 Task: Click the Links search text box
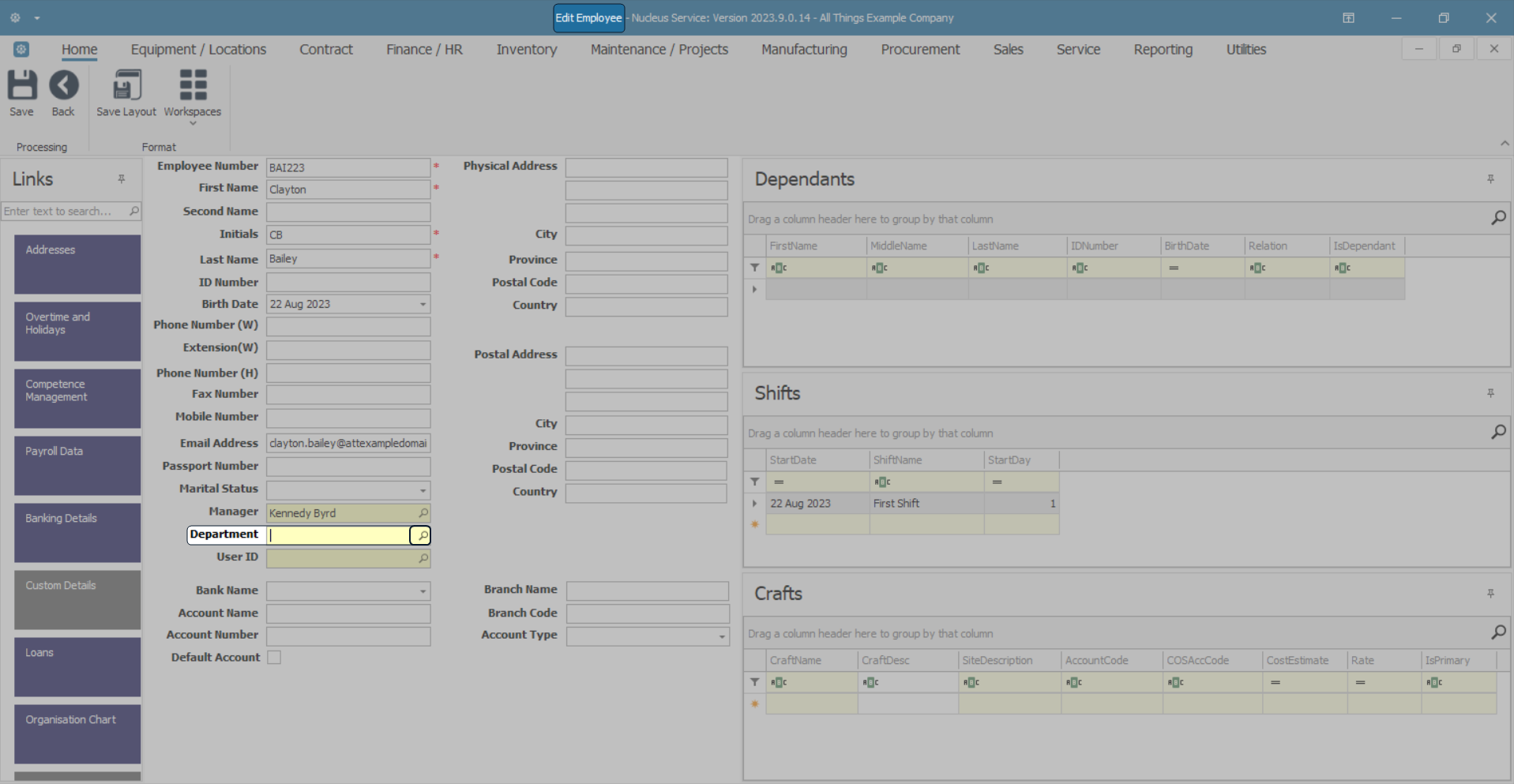(x=65, y=212)
